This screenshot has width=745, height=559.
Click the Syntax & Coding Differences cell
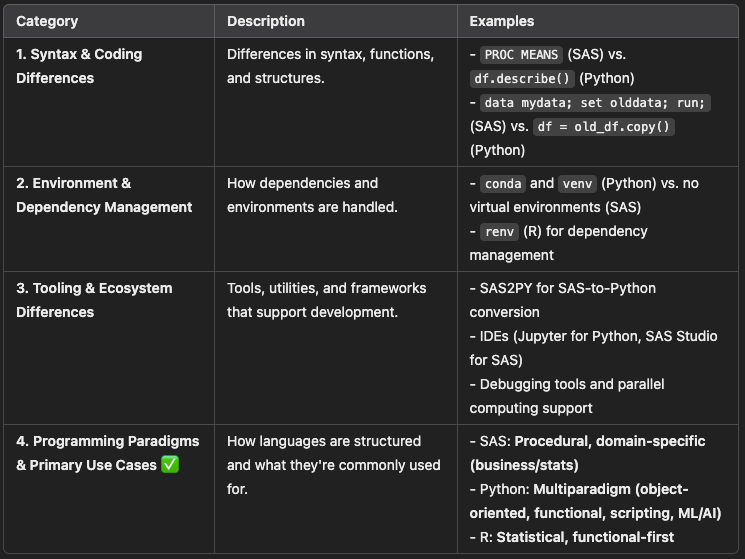click(x=79, y=66)
